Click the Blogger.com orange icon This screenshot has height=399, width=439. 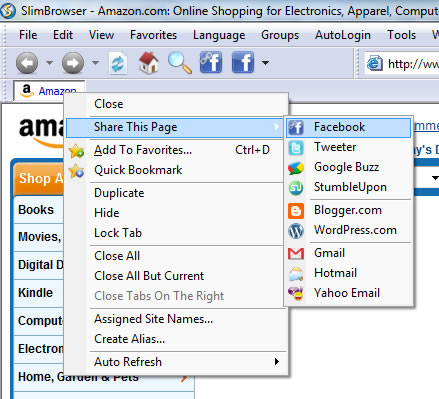pyautogui.click(x=296, y=211)
